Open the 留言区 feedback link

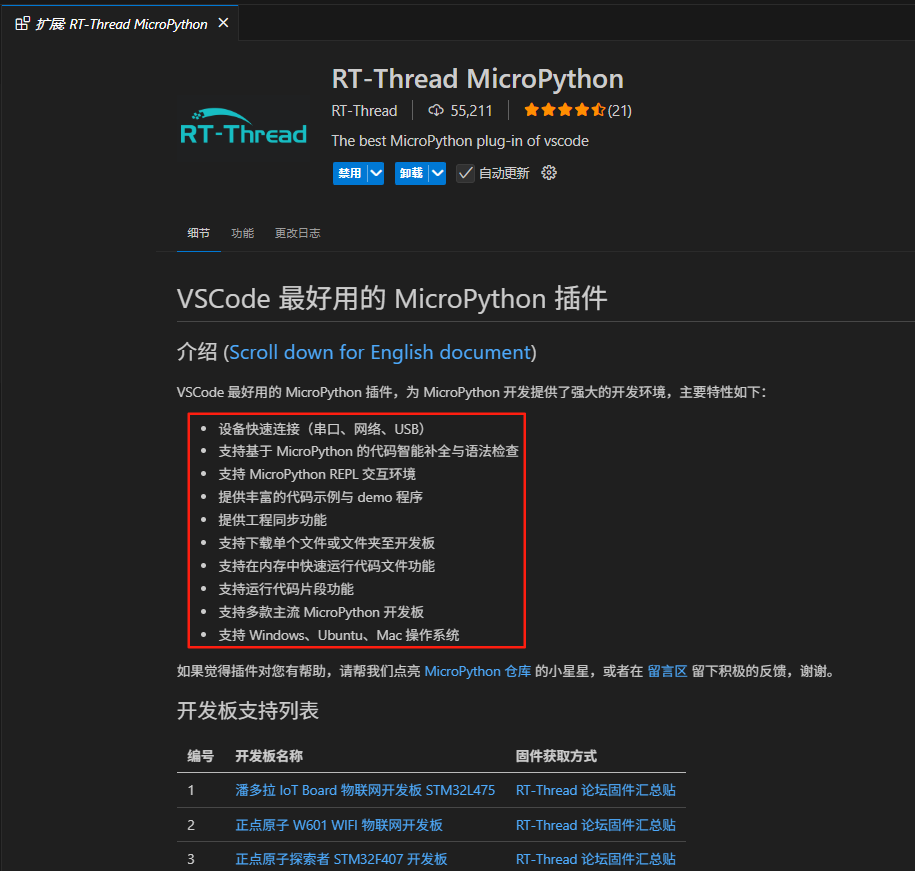(667, 671)
